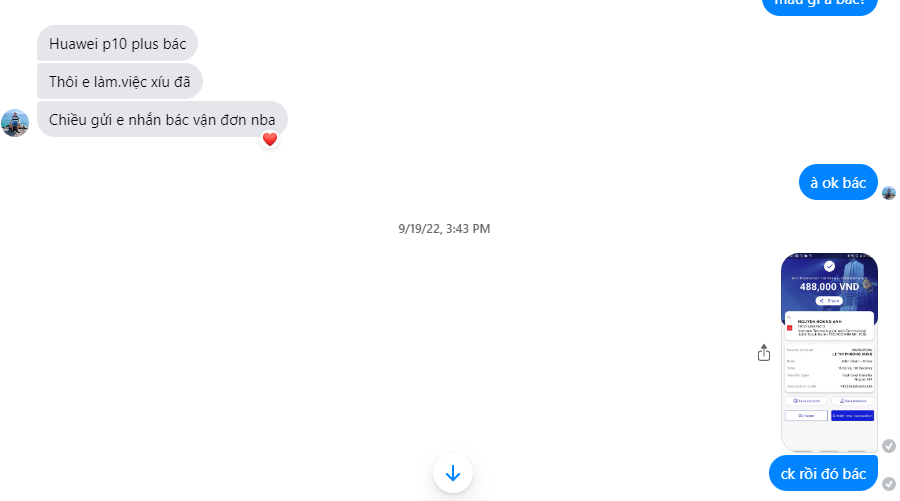
Task: Select the blue "à ok bác" message bubble
Action: [838, 182]
